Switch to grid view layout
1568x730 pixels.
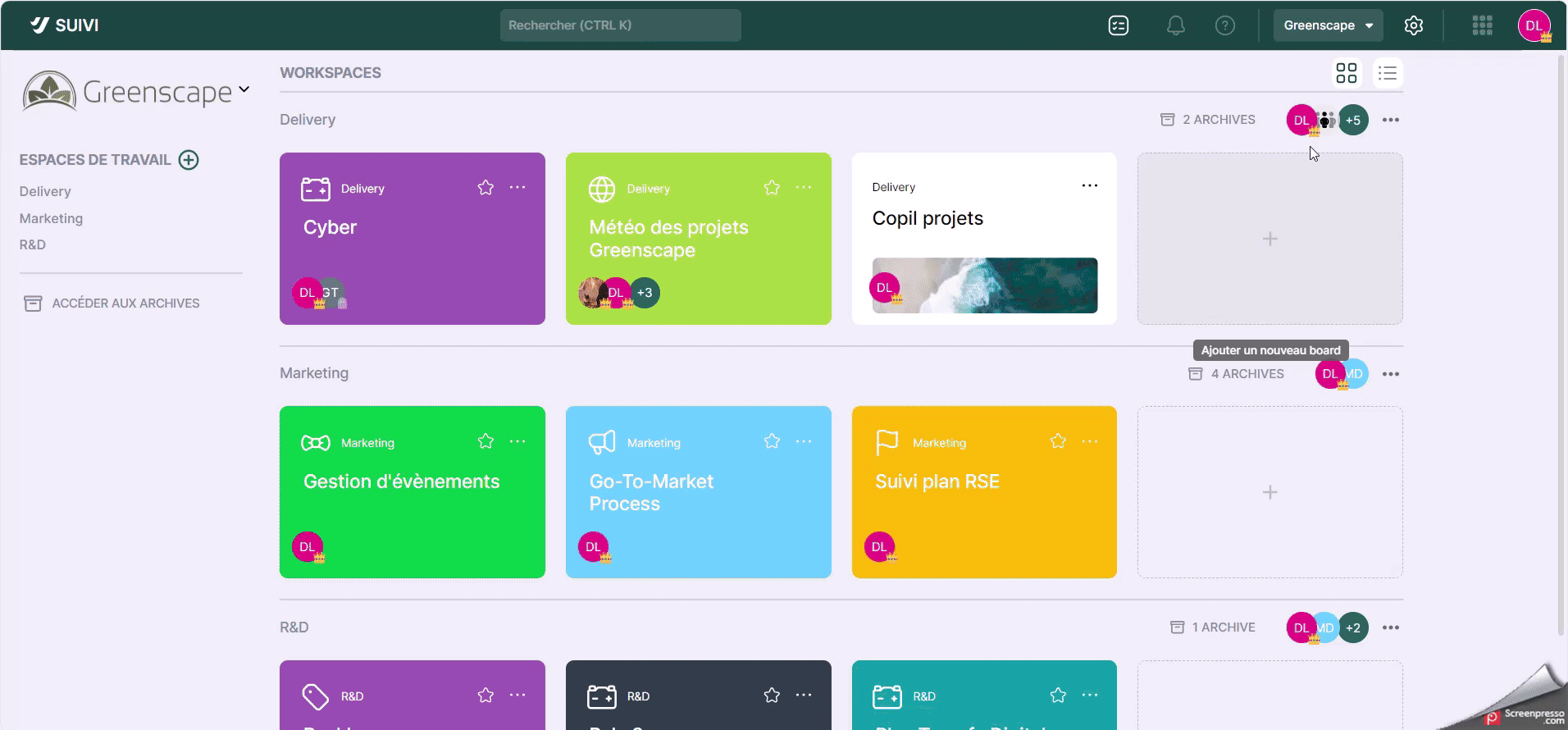(x=1346, y=73)
